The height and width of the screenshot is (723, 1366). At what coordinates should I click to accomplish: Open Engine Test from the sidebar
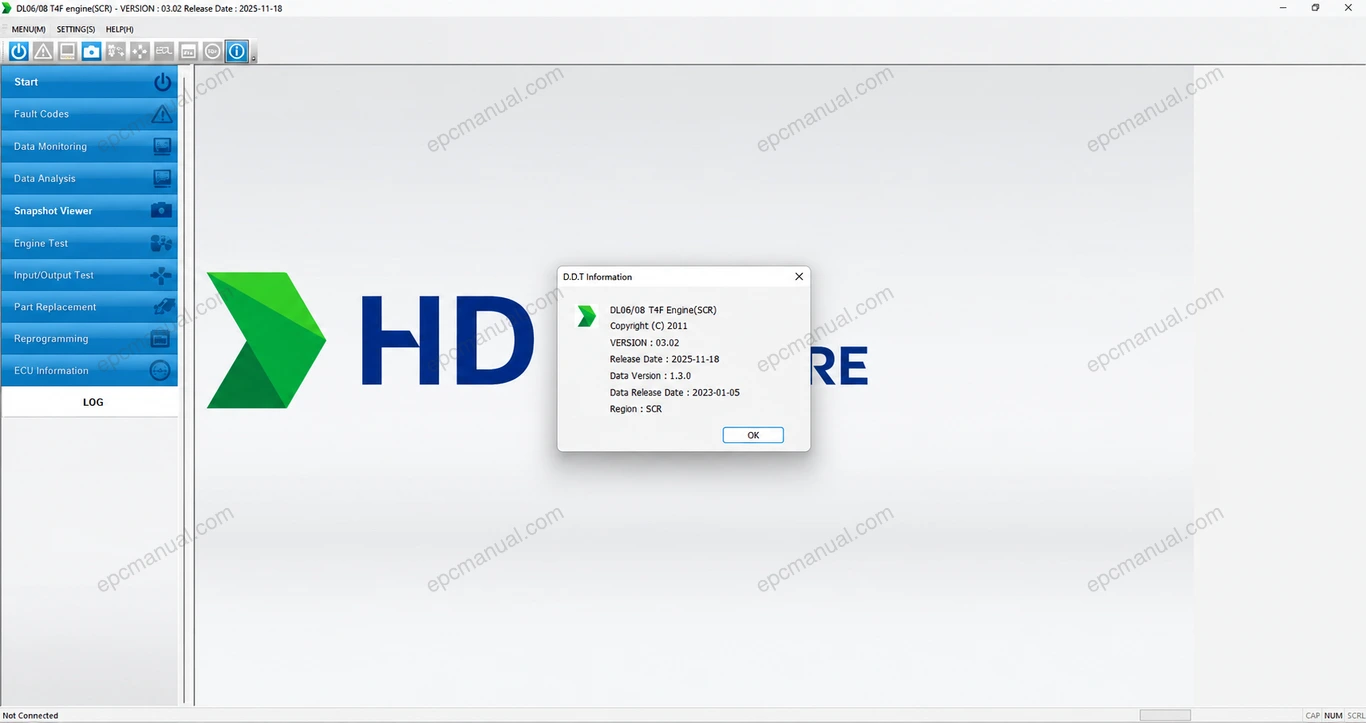(x=90, y=243)
